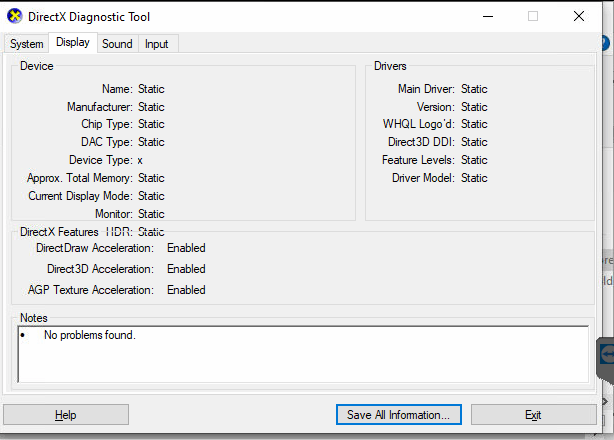Click the Direct3D DDI label
Viewport: 614px width, 440px height.
tap(421, 142)
